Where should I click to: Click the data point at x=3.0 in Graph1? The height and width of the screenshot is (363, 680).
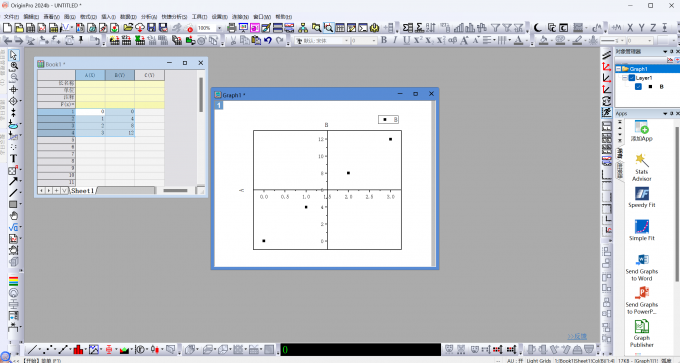click(x=391, y=139)
